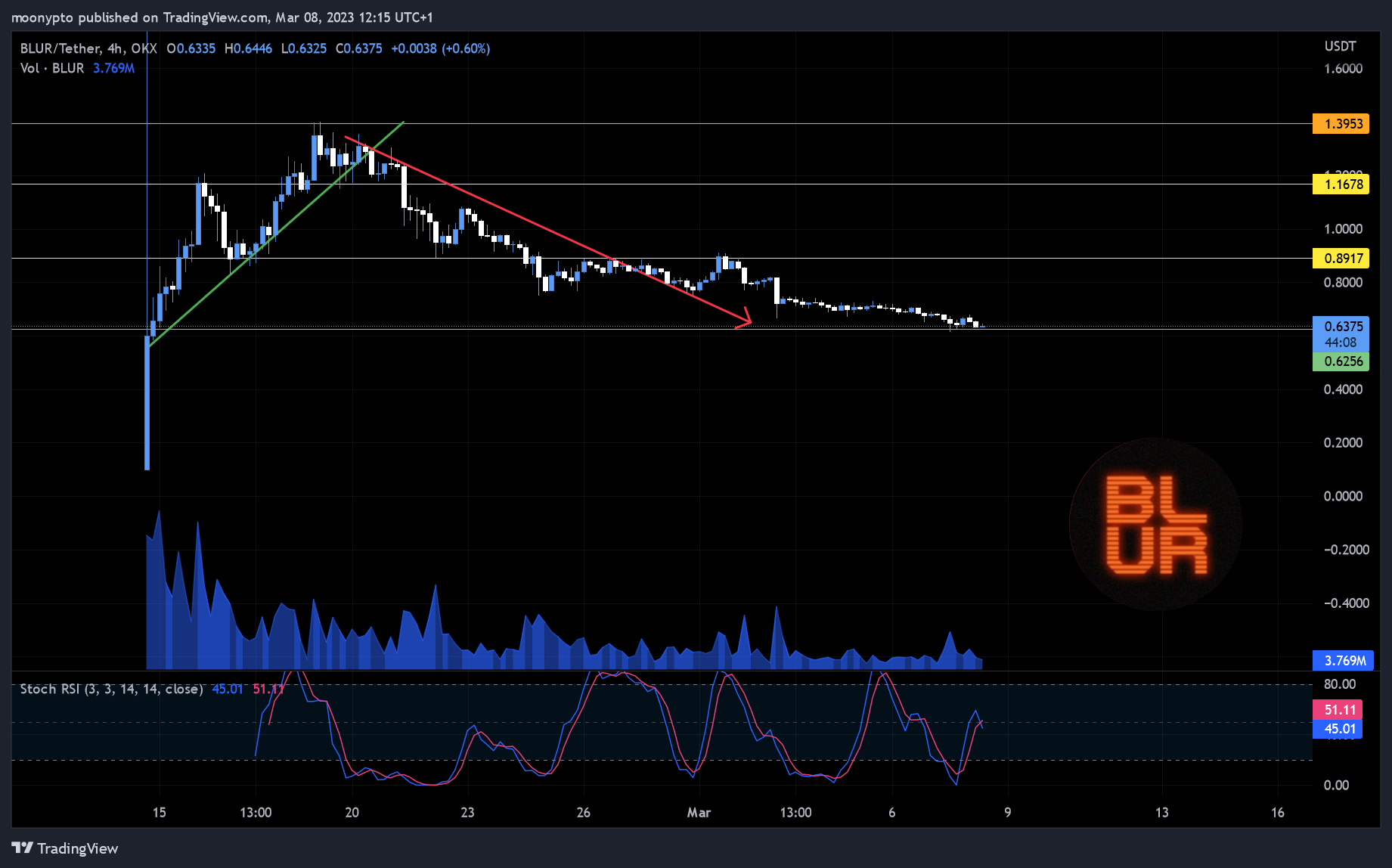
Task: Click the 0.4000 price axis tick
Action: point(1343,389)
